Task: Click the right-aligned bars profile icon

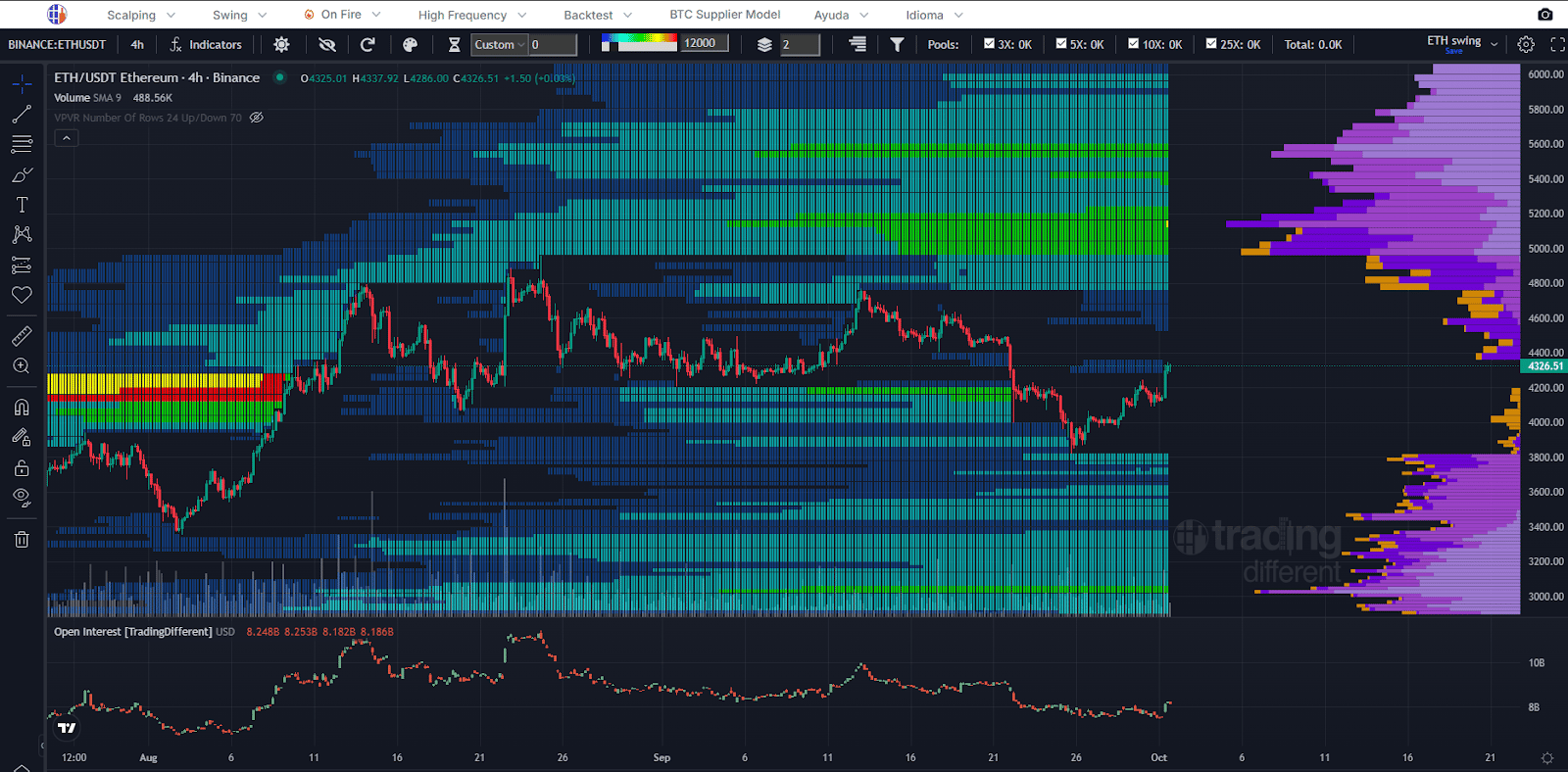Action: [857, 44]
